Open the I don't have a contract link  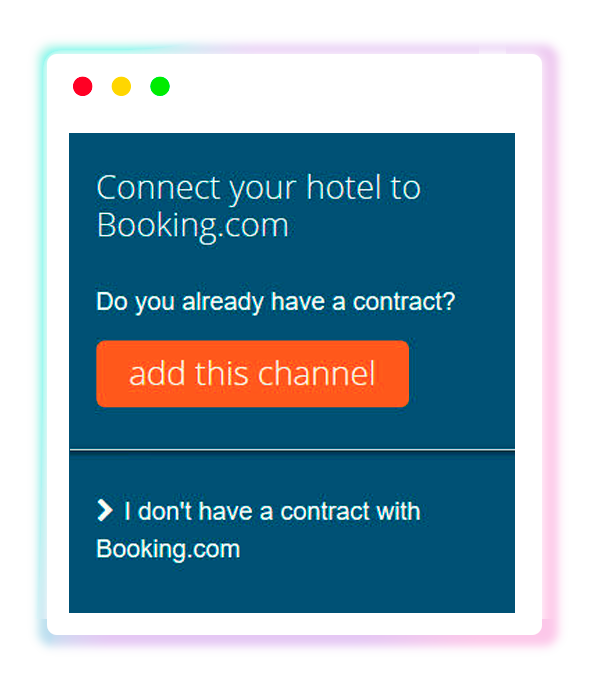tap(258, 530)
